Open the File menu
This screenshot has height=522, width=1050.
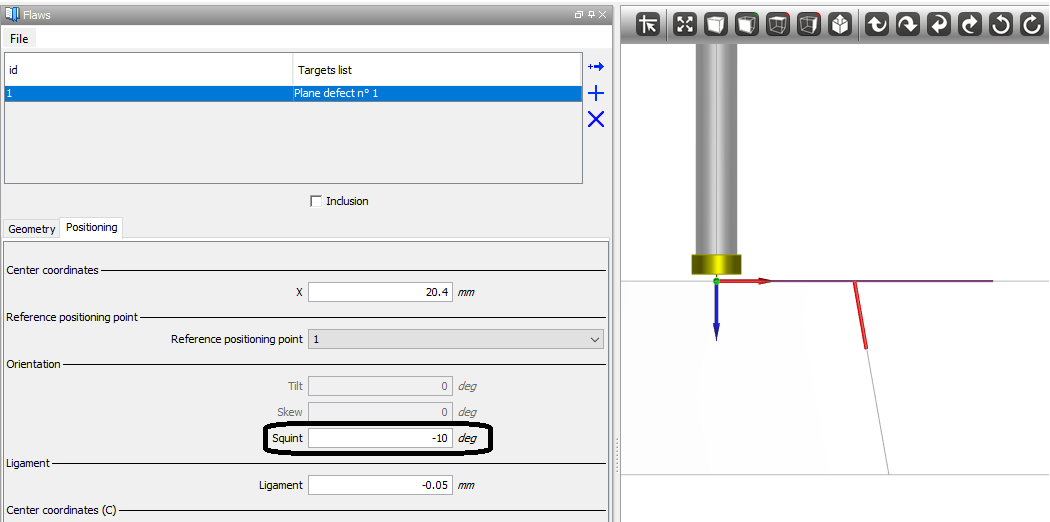coord(19,39)
